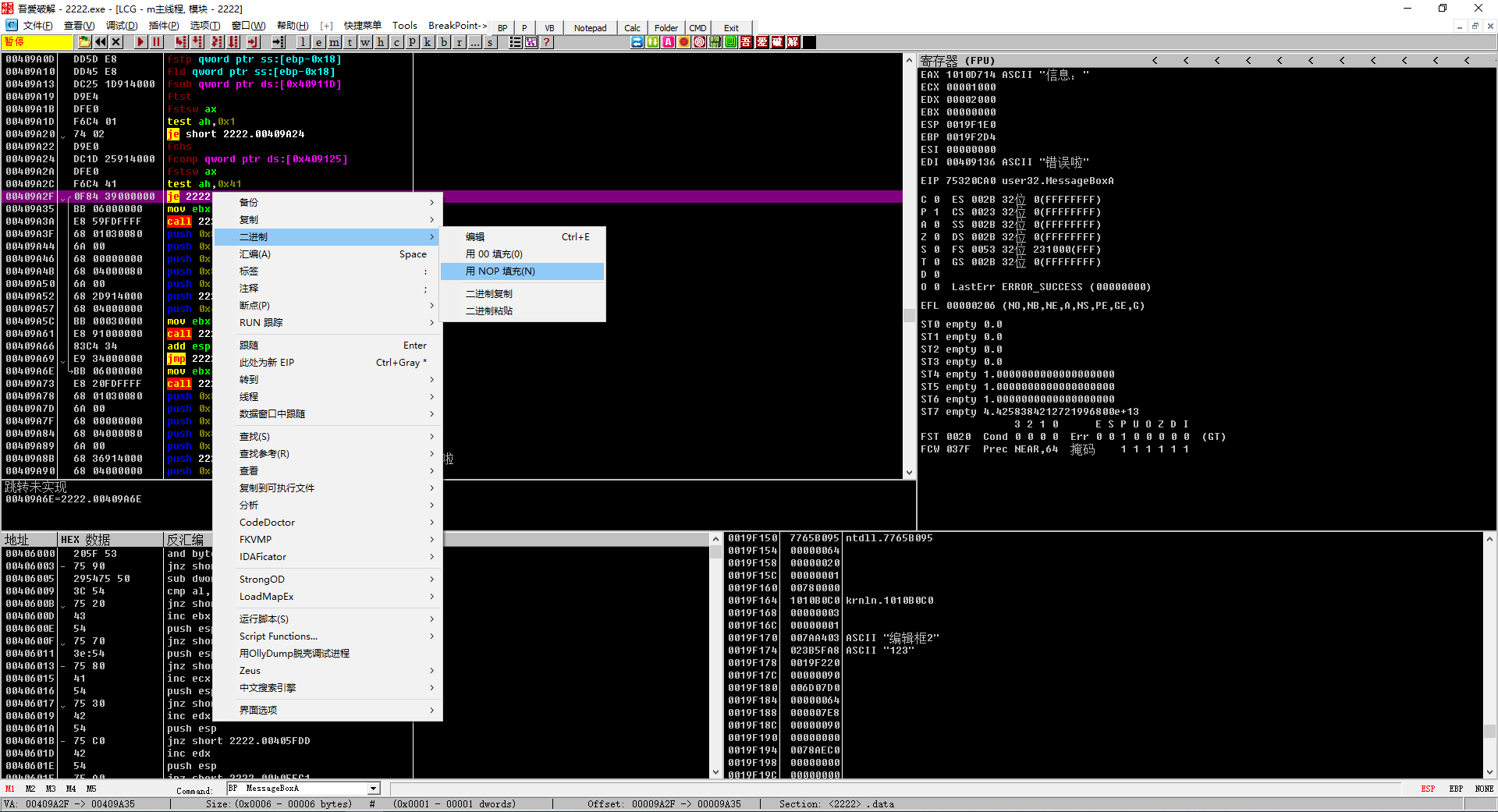The width and height of the screenshot is (1498, 812).
Task: Click the CMD shortcut button
Action: point(698,27)
